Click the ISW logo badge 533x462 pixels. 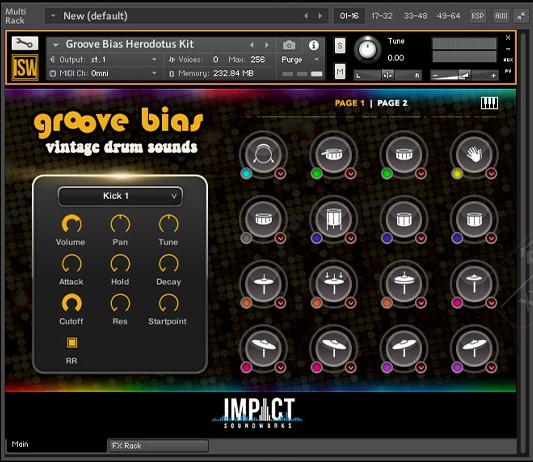(25, 67)
